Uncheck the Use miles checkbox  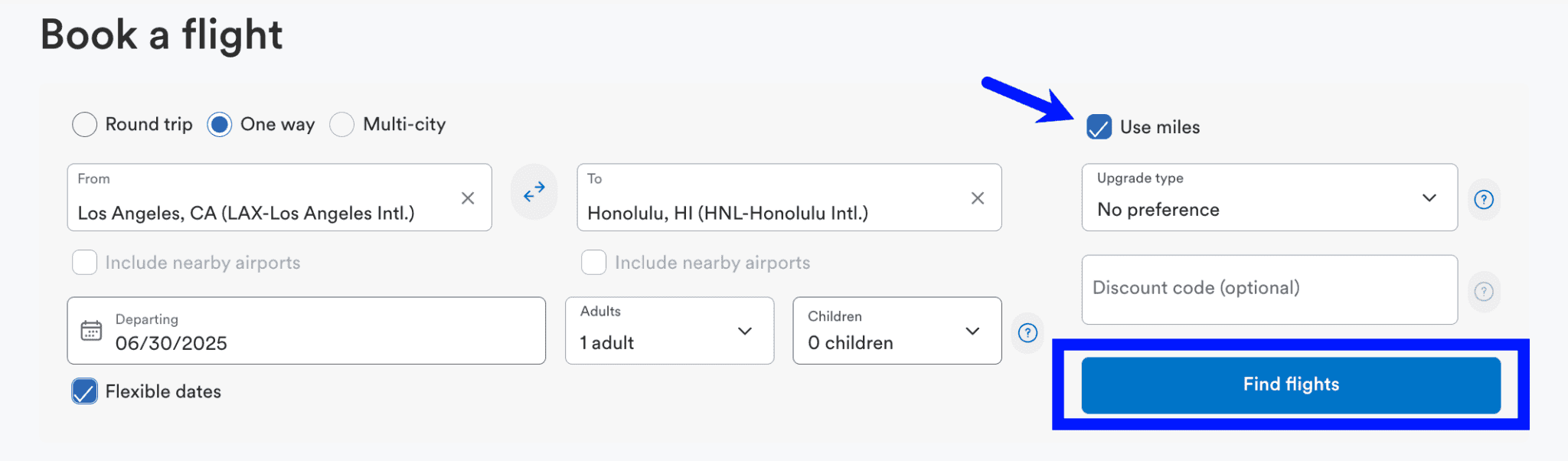[1099, 127]
